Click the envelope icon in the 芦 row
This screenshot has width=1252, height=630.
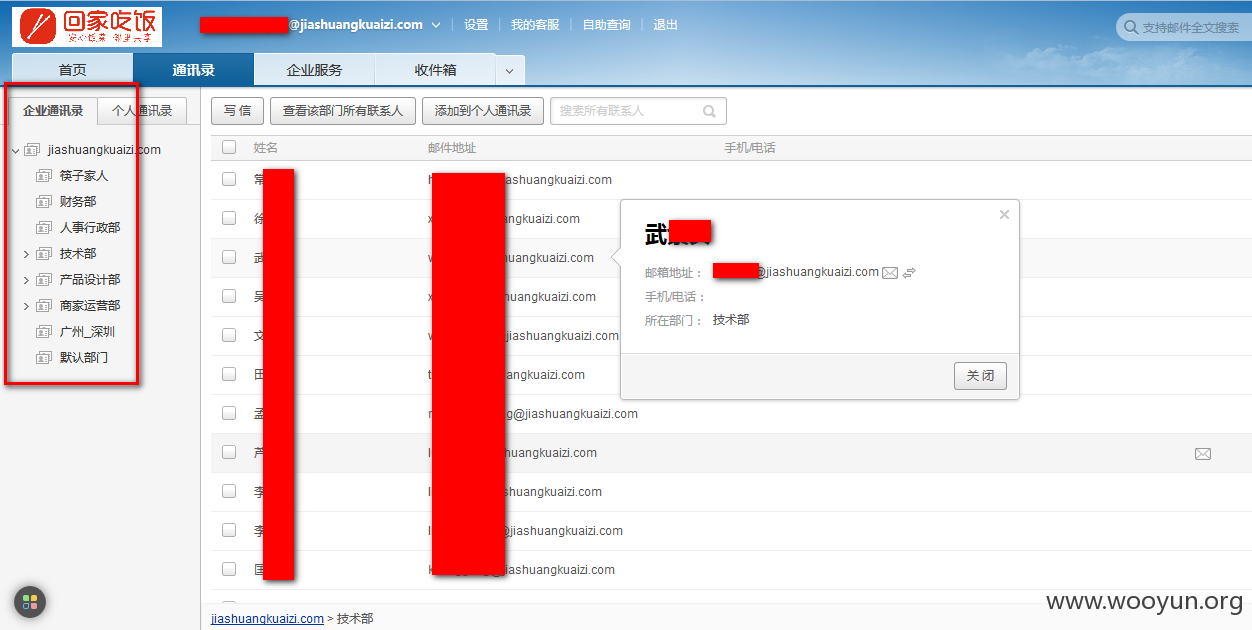1203,454
